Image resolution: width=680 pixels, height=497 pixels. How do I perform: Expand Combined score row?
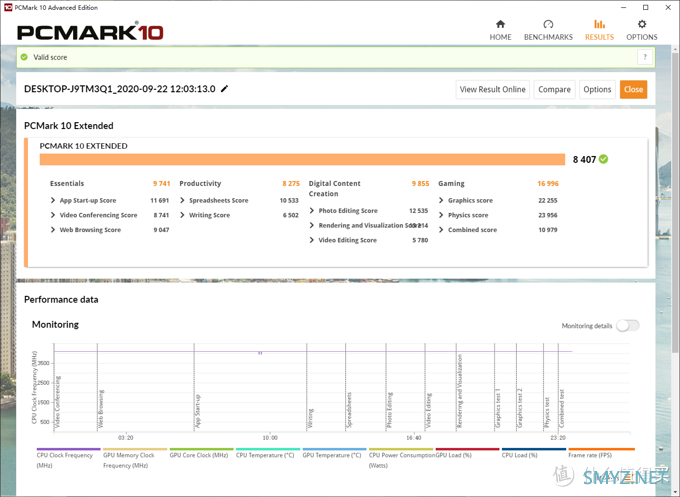(x=441, y=230)
